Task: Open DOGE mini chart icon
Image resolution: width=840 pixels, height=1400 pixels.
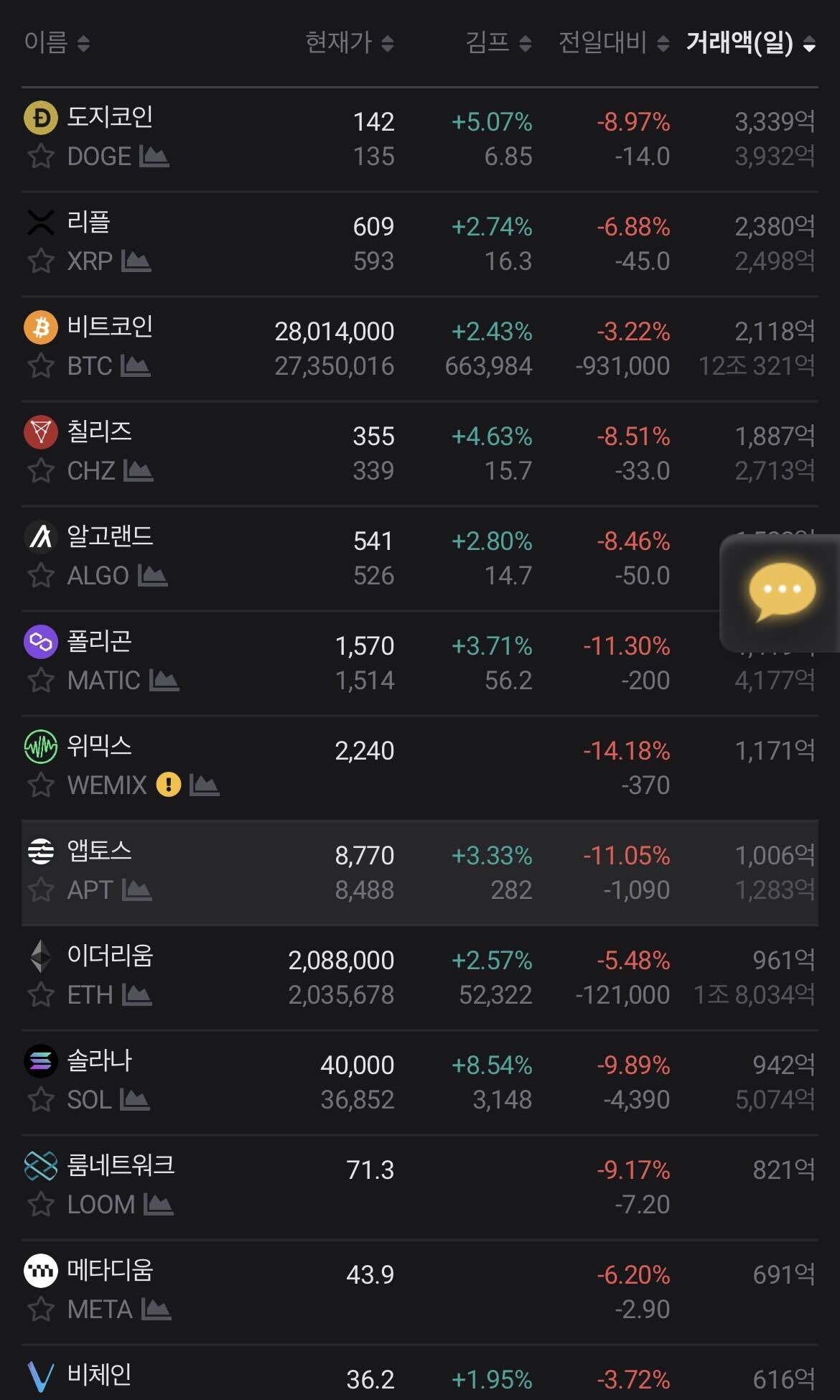Action: pyautogui.click(x=154, y=156)
